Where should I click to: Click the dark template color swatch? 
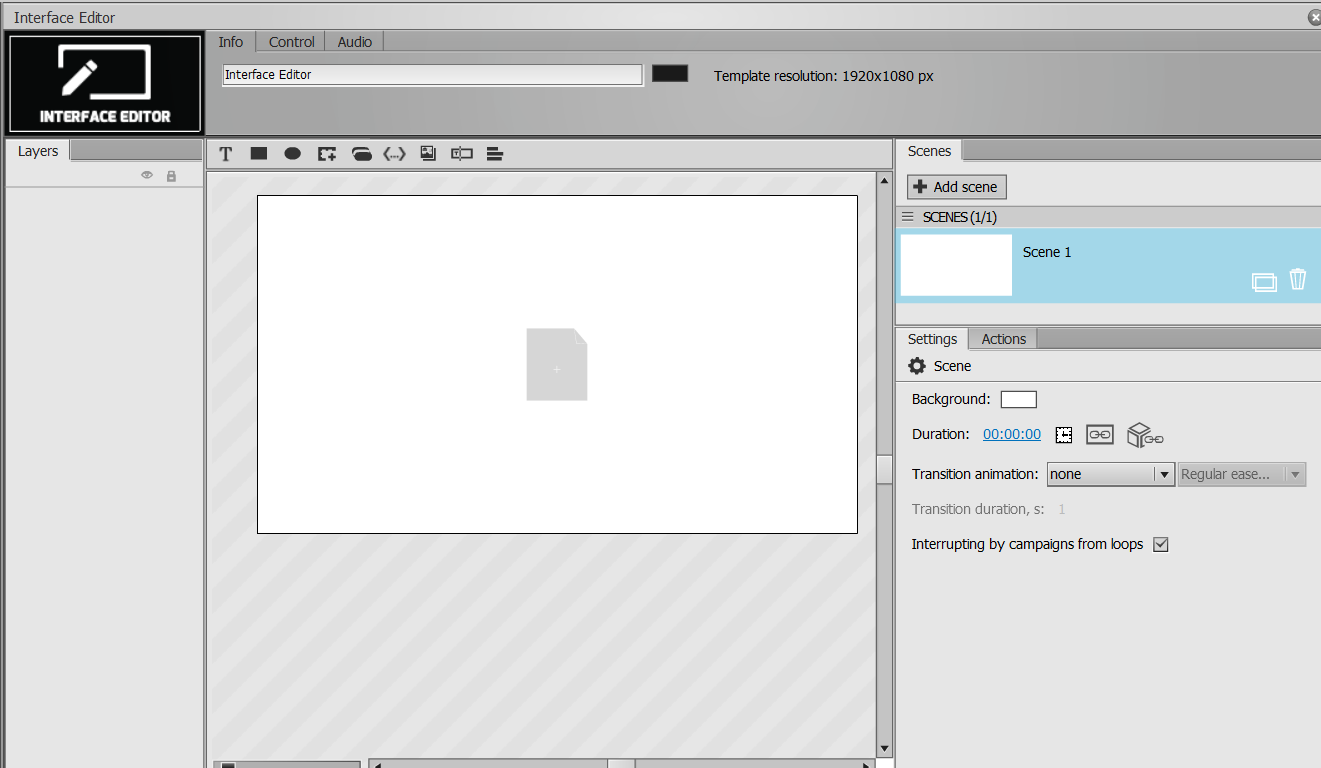(670, 73)
